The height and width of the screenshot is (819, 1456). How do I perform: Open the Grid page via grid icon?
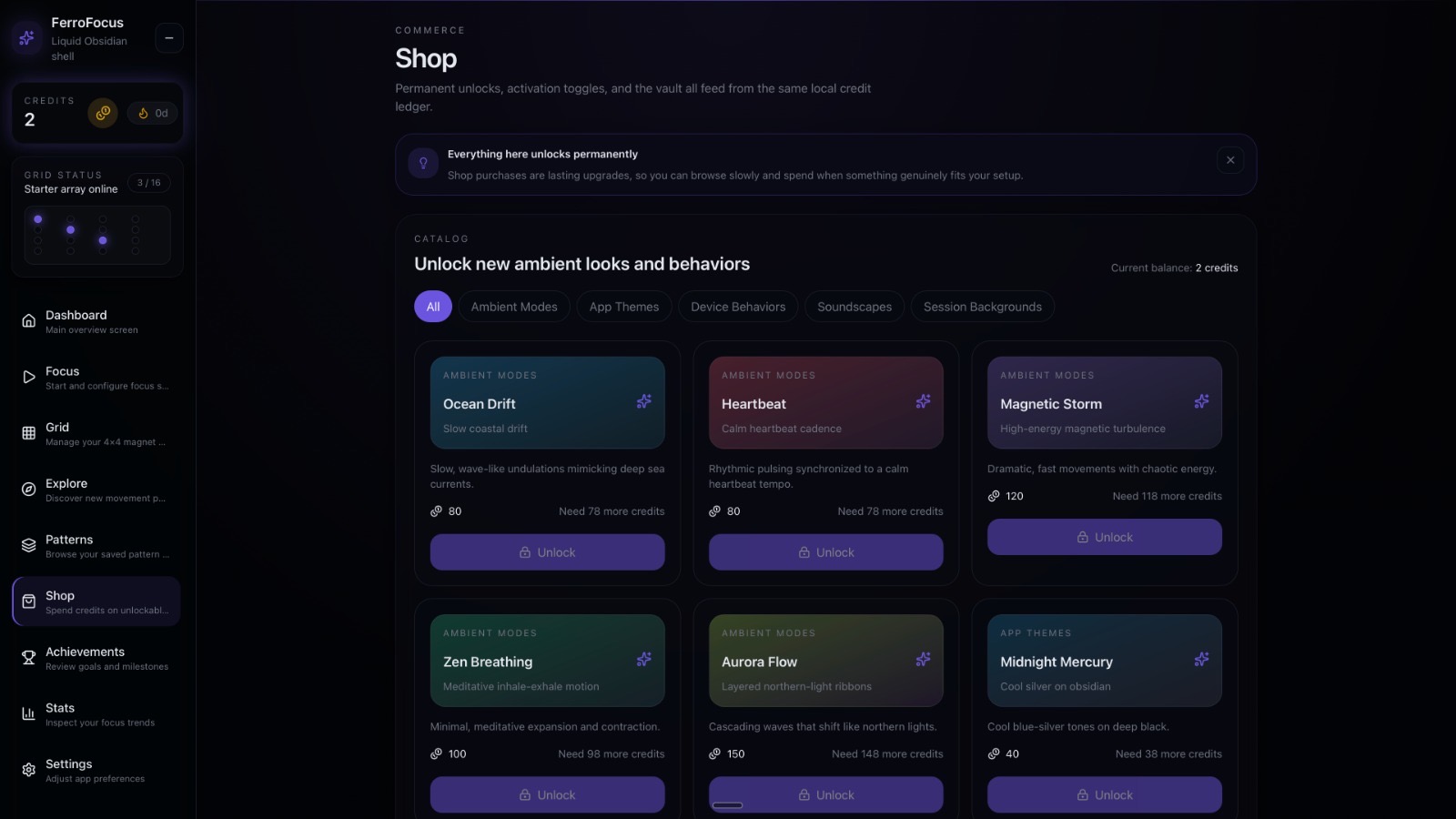click(x=29, y=433)
